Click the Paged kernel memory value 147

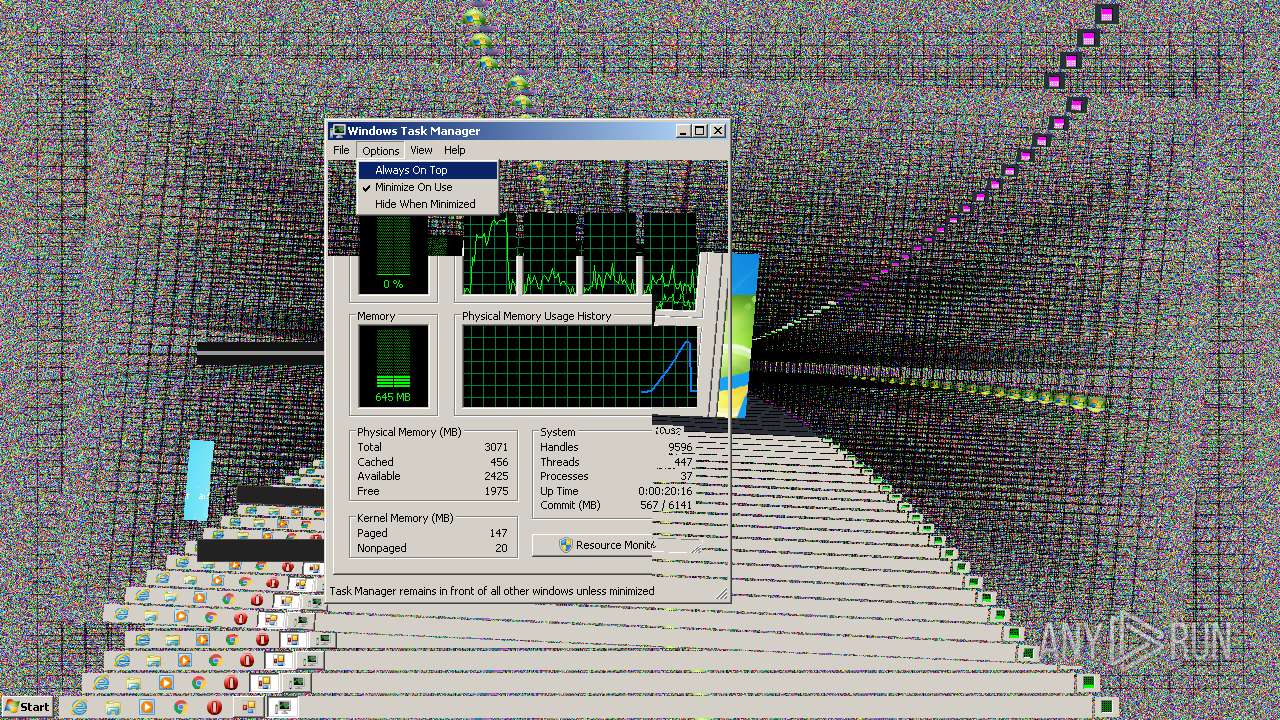click(499, 533)
